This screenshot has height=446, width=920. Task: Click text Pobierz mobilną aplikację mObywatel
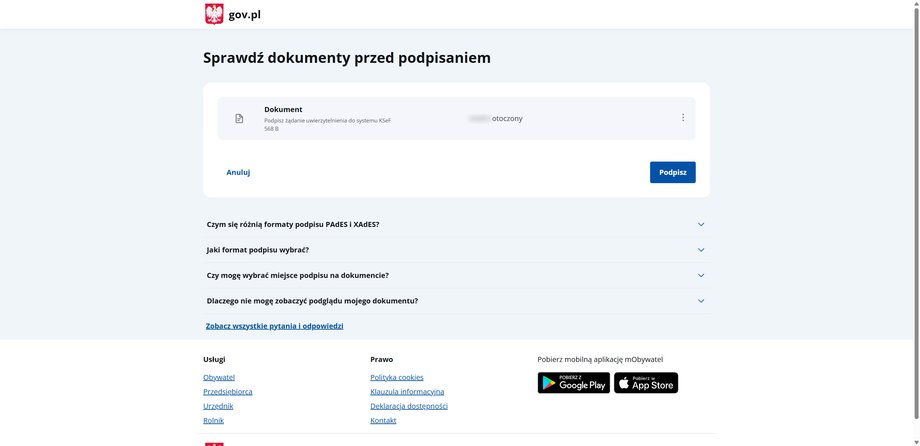[600, 360]
